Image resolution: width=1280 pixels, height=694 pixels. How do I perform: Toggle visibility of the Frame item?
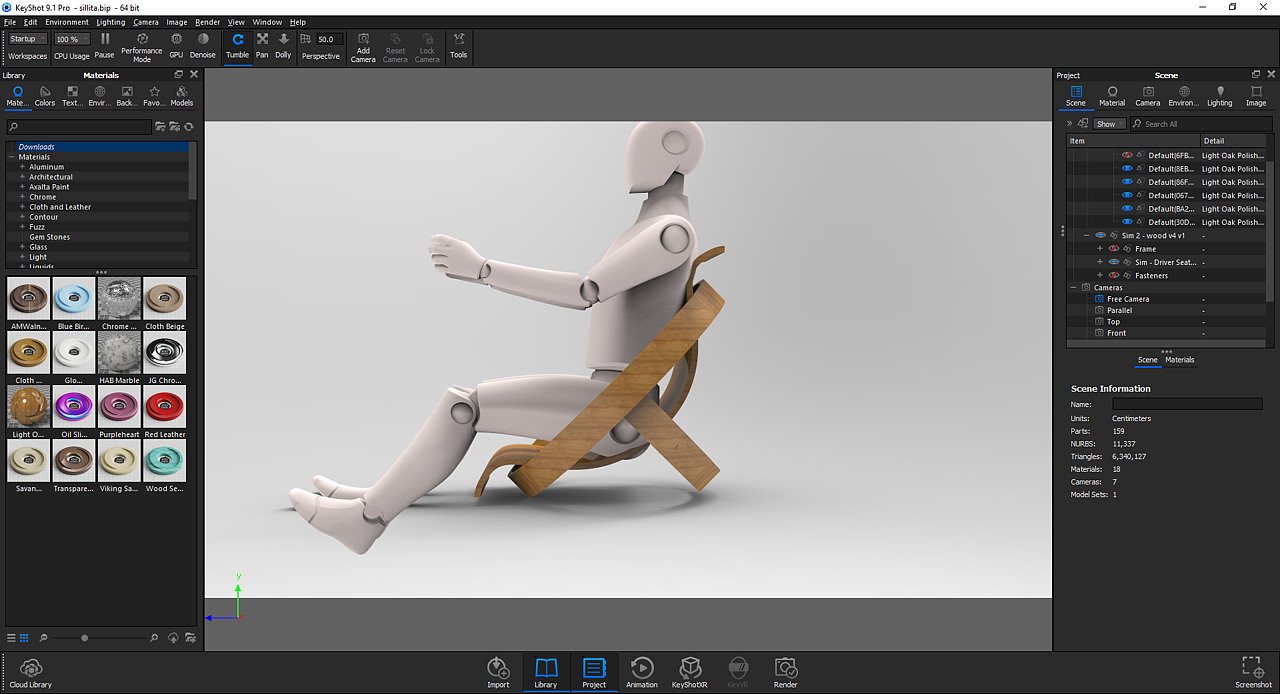[x=1114, y=249]
